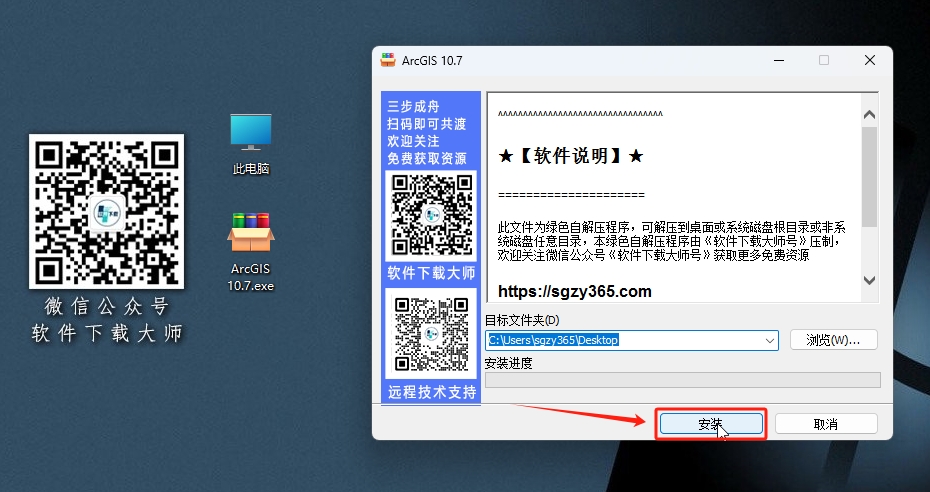Click the 免费获取资源 sidebar text
930x492 pixels.
tap(427, 159)
